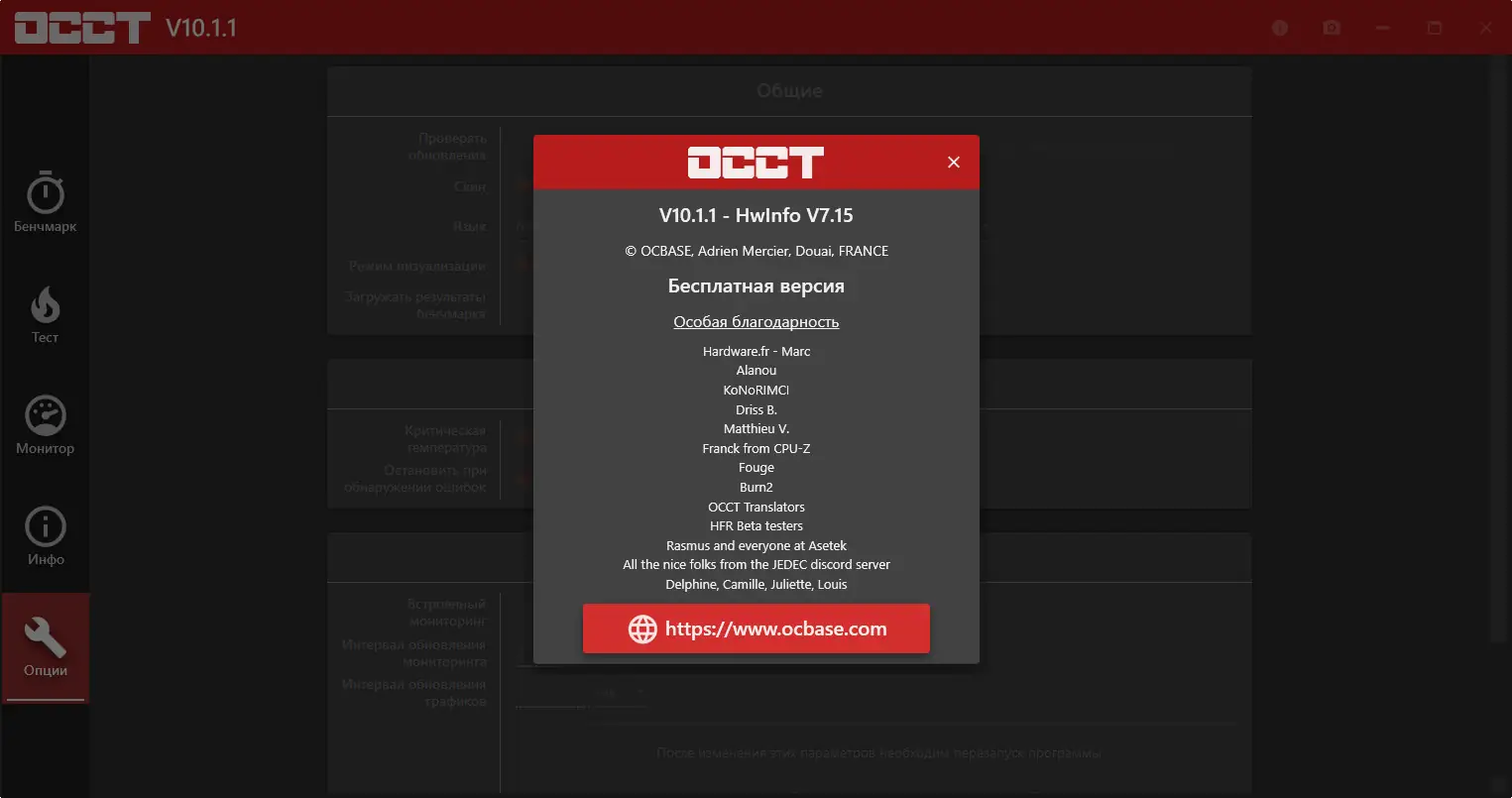Screen dimensions: 1512x798
Task: Click the OCCT Translators credit
Action: tap(756, 507)
